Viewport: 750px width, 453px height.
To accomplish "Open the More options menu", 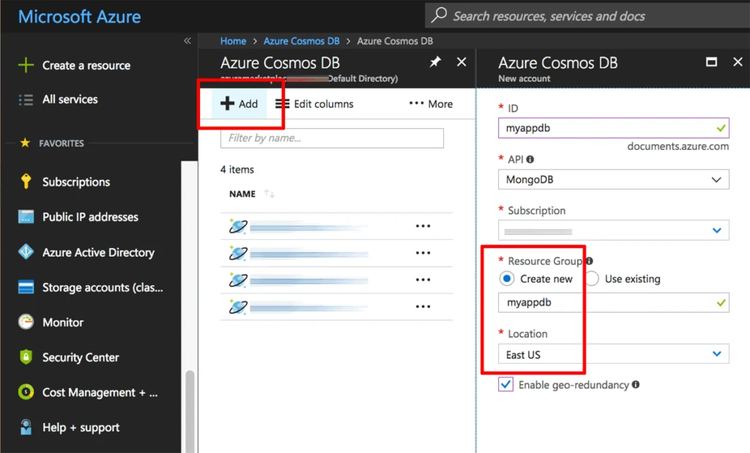I will 431,104.
